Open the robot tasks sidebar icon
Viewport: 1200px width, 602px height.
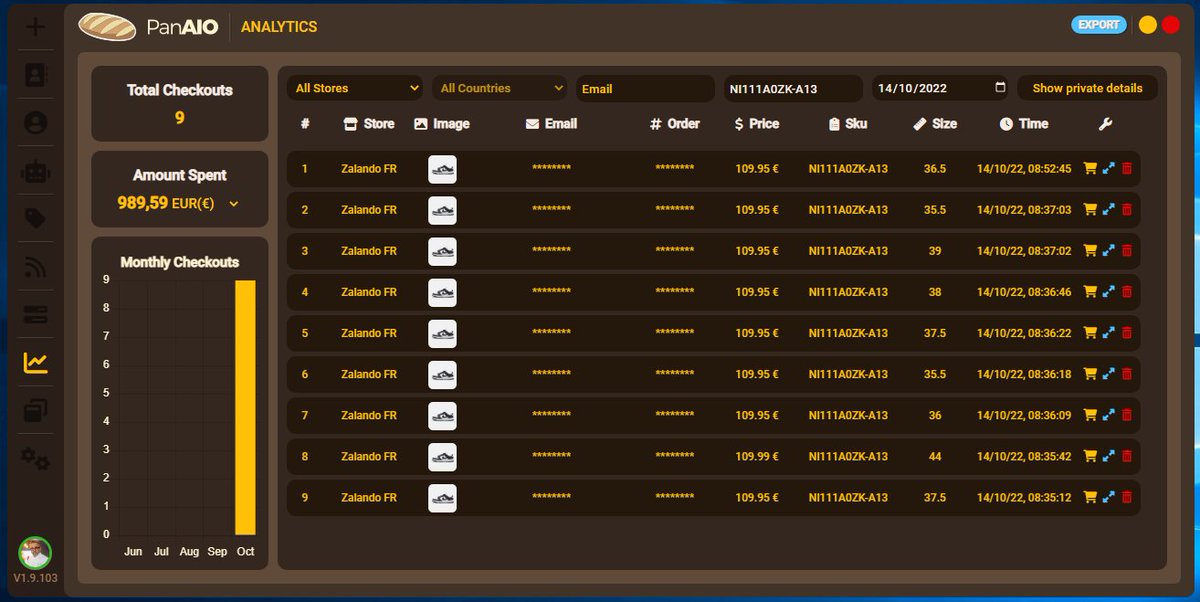(x=35, y=171)
